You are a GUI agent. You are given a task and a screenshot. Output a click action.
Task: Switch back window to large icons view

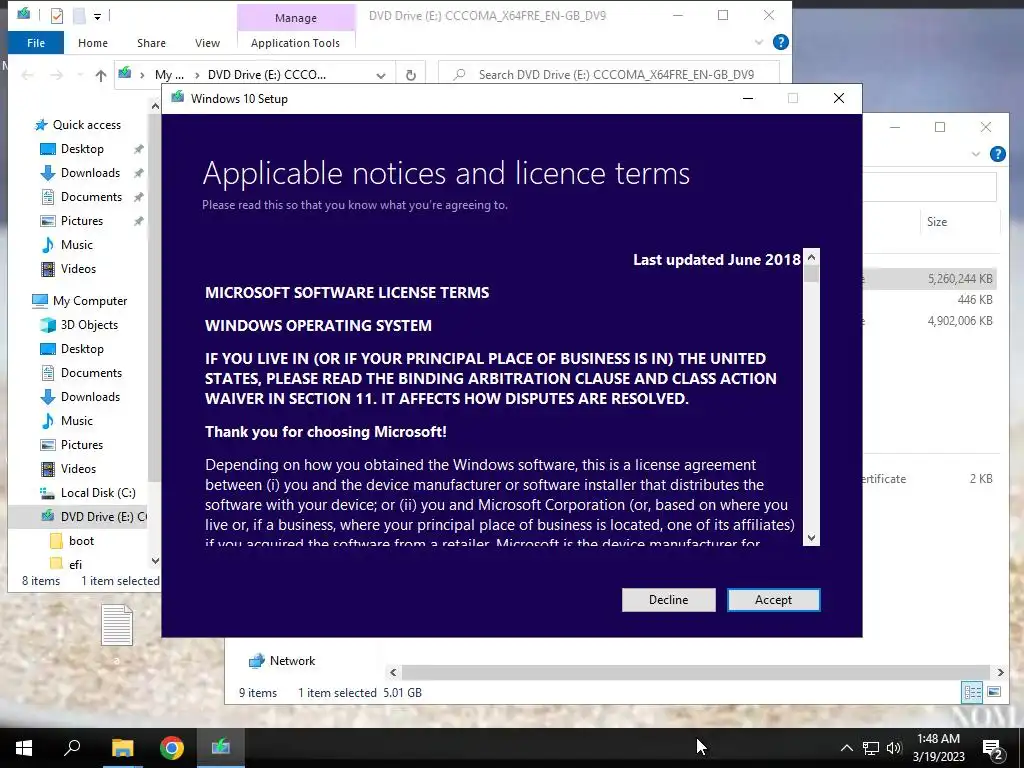994,692
